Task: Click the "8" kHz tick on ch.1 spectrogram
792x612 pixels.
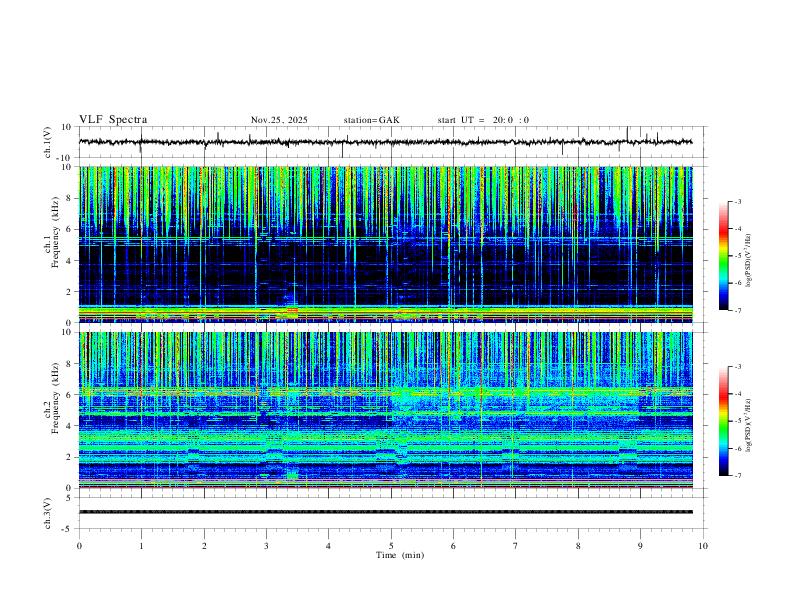Action: point(70,198)
